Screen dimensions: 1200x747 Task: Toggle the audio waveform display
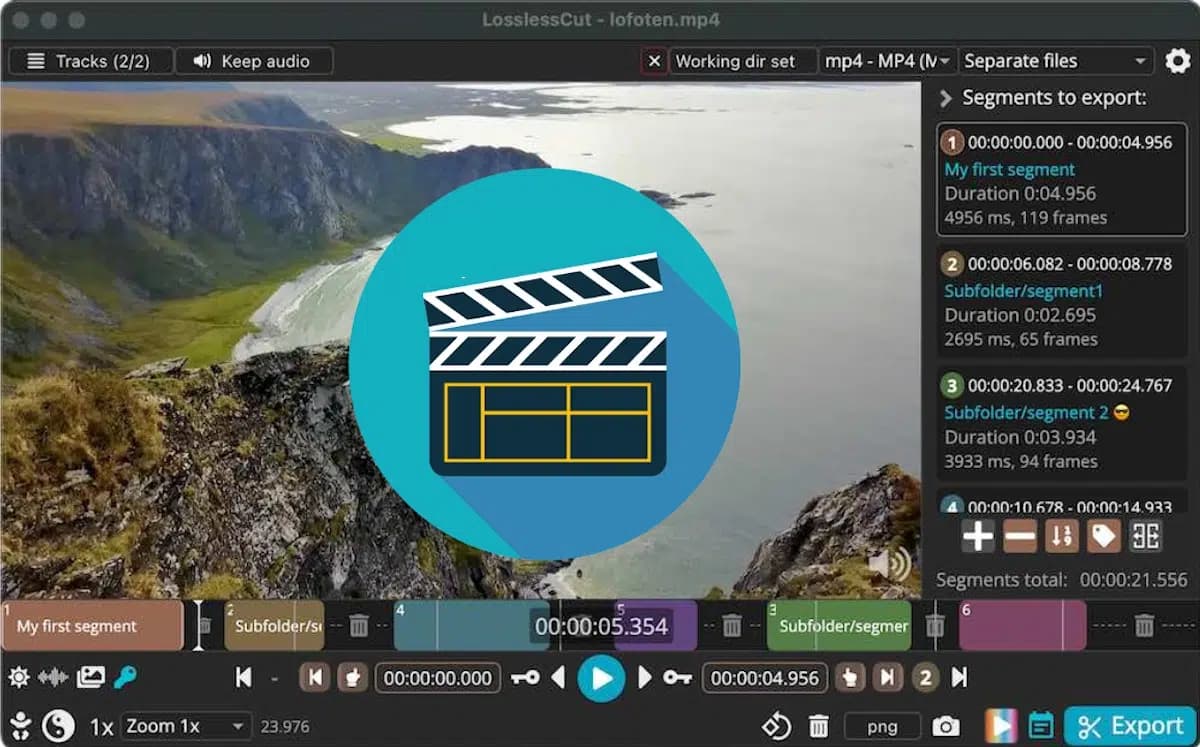coord(53,678)
